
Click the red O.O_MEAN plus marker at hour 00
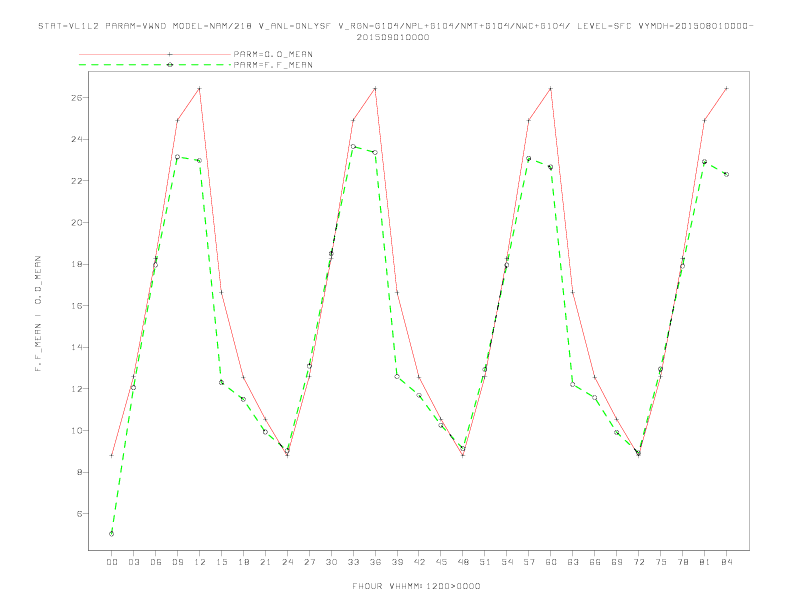tap(112, 455)
